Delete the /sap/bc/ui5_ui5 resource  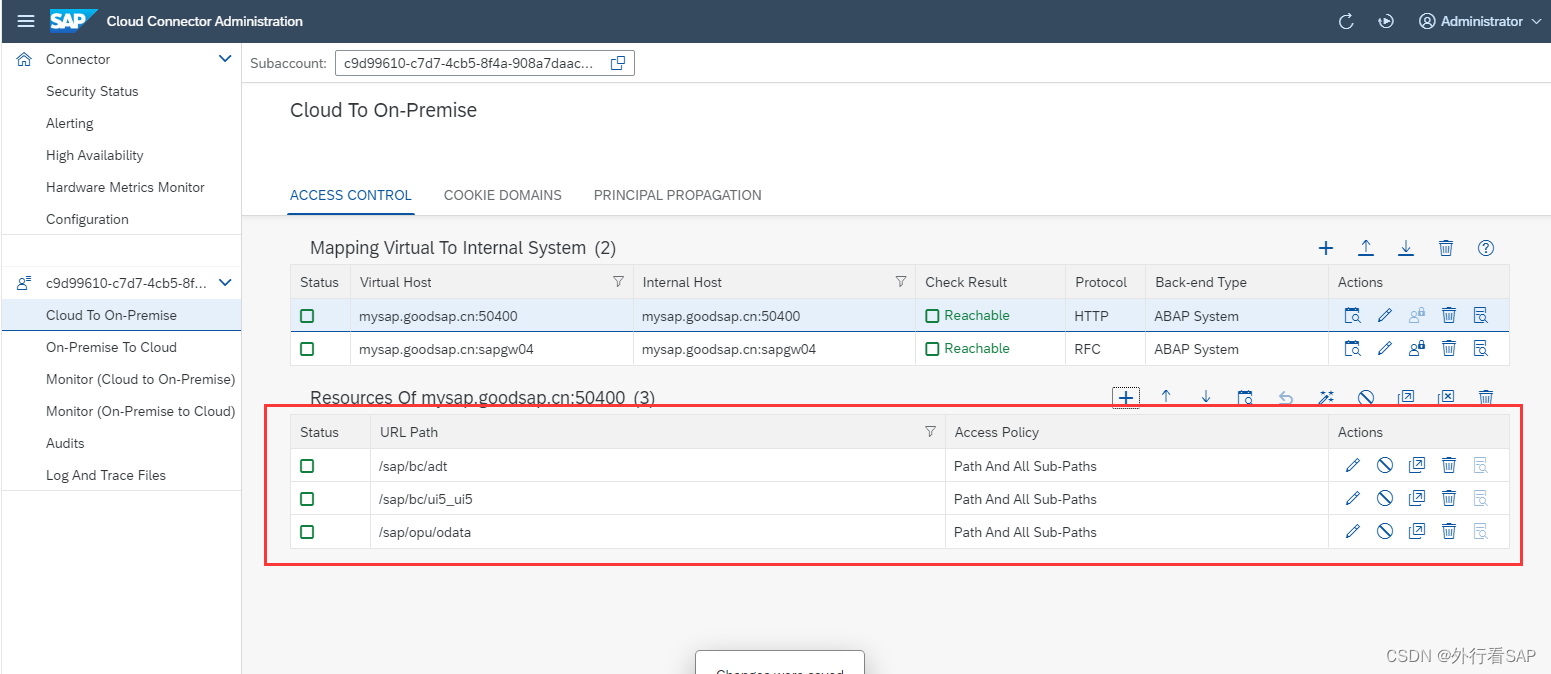pyautogui.click(x=1449, y=498)
